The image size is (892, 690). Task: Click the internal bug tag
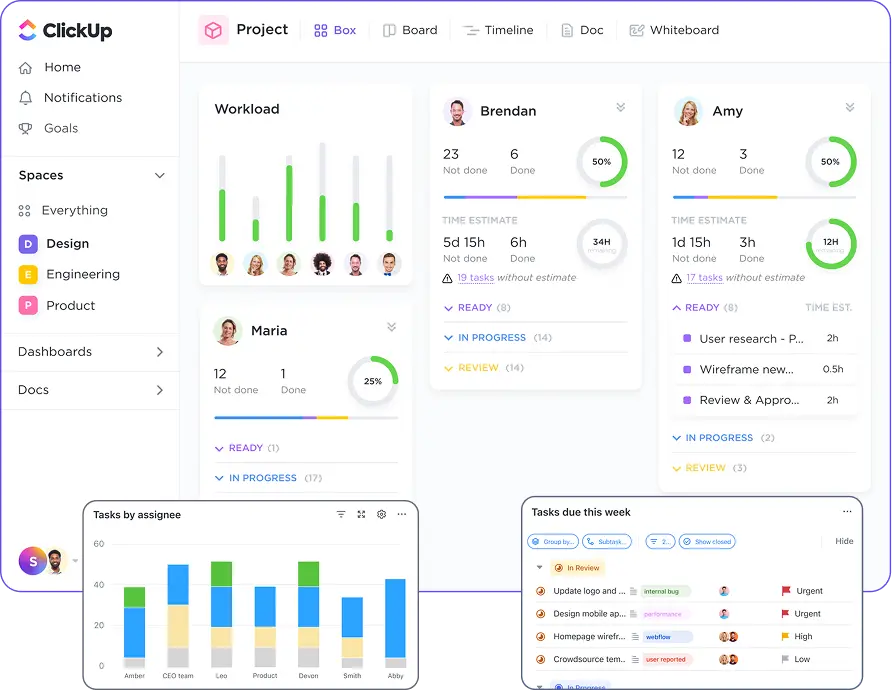(664, 592)
